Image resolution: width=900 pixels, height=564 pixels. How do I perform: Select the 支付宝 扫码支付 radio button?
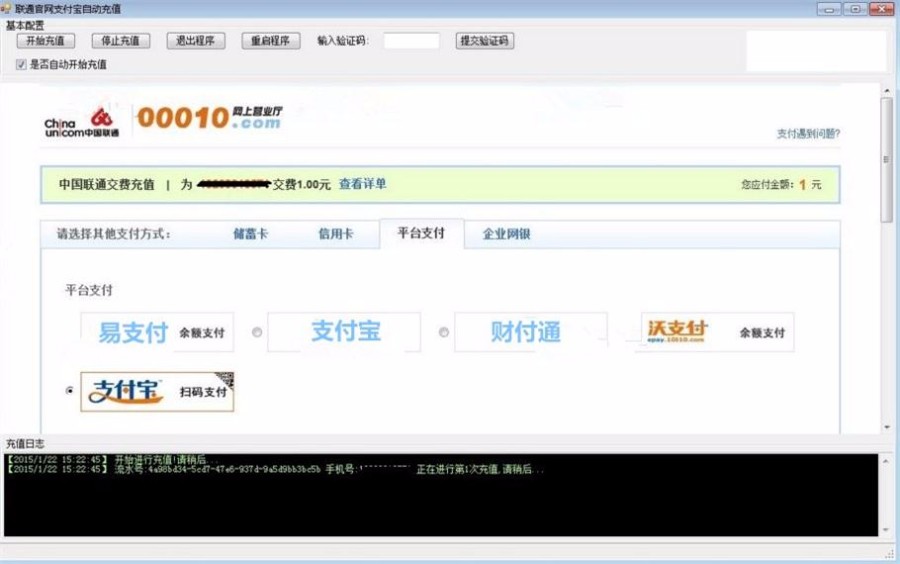69,391
